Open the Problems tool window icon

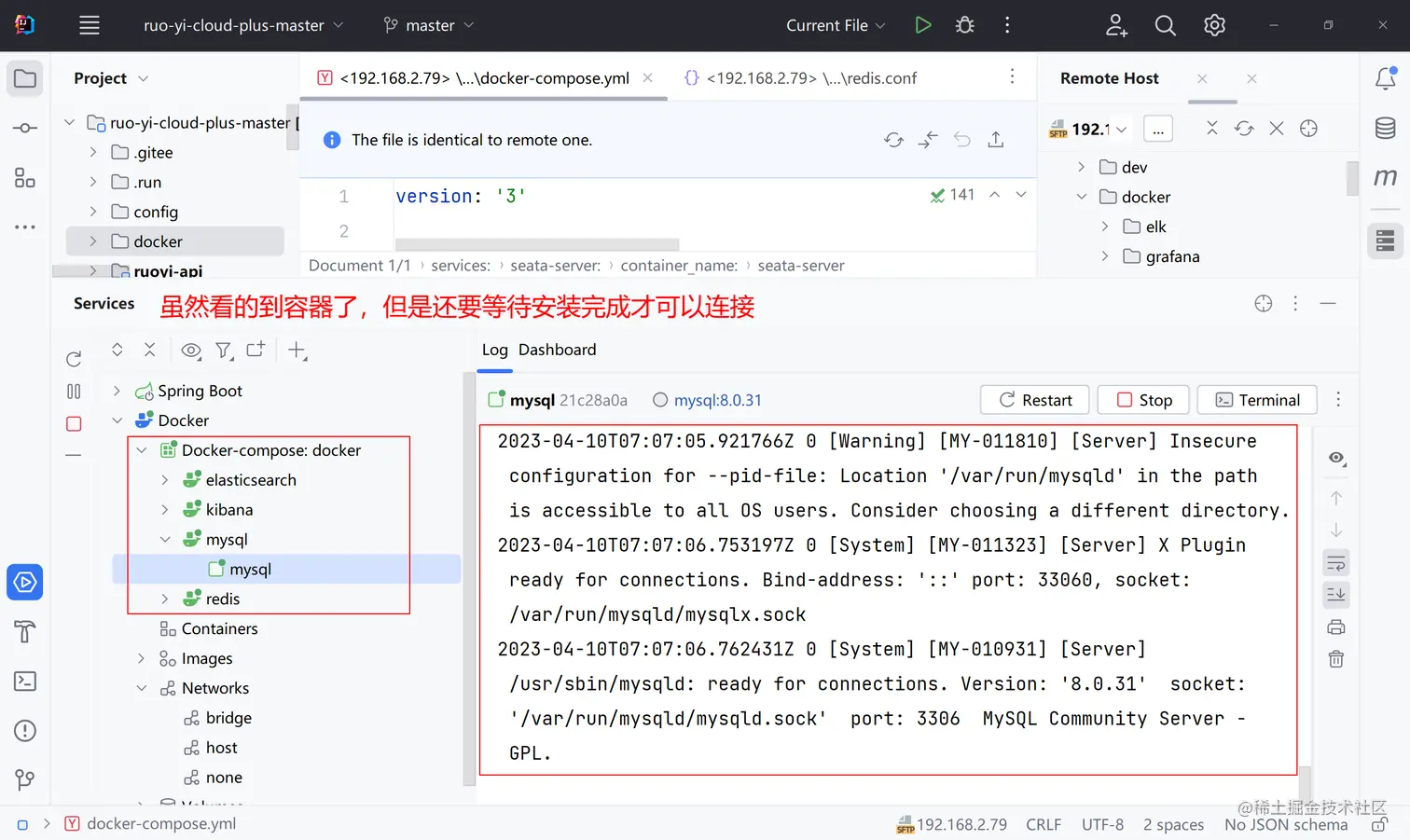tap(25, 731)
